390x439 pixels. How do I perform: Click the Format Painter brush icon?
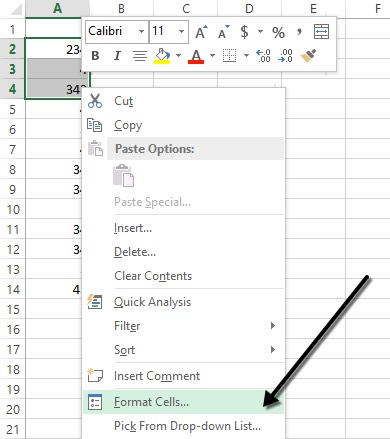point(308,56)
